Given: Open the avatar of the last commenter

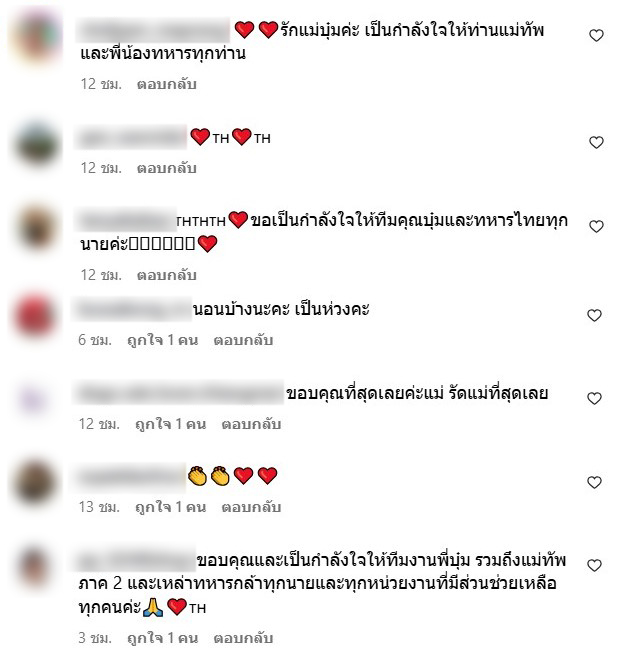Looking at the screenshot, I should click(x=34, y=566).
